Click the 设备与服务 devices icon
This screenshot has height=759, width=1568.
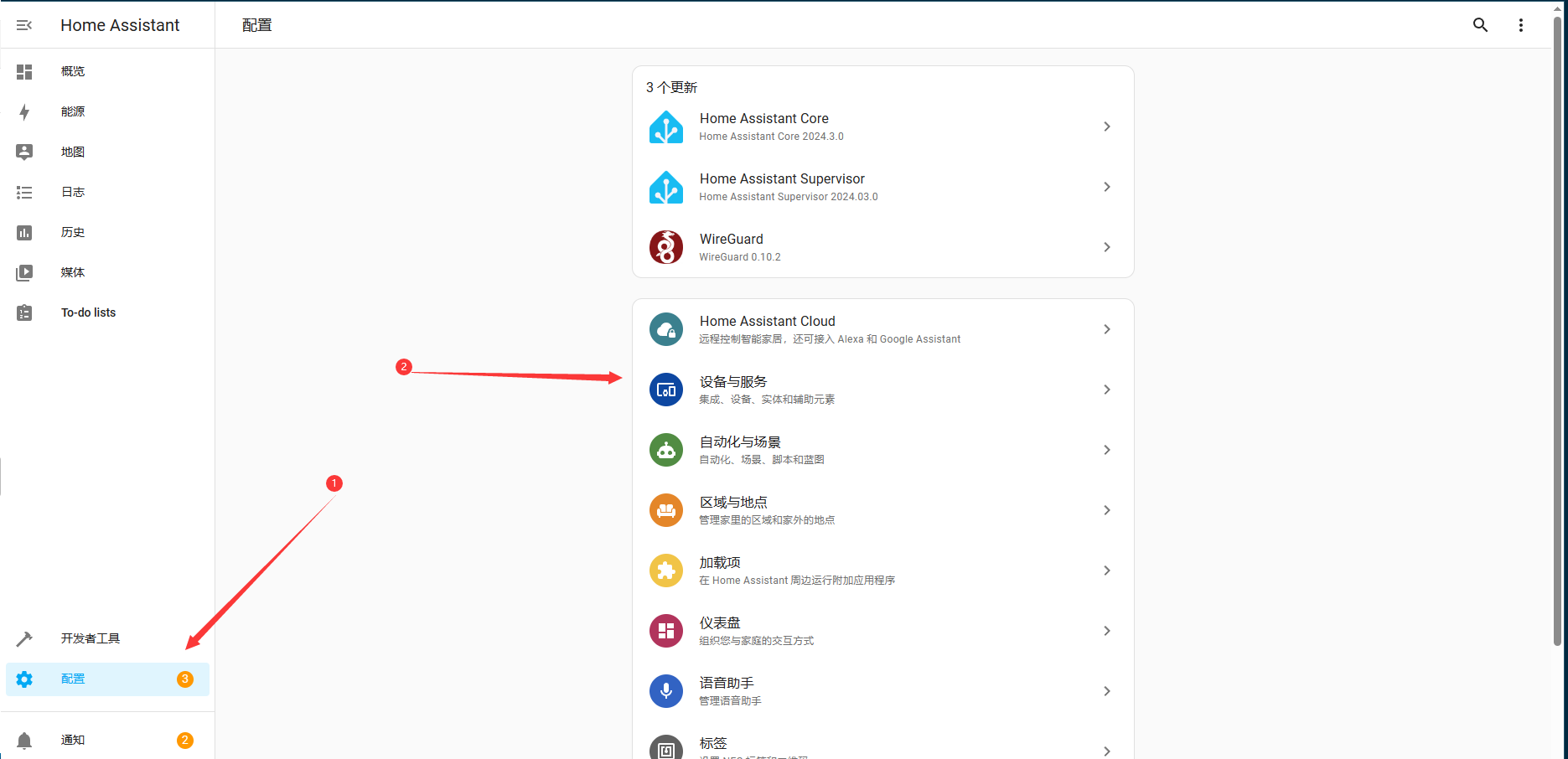click(x=666, y=390)
